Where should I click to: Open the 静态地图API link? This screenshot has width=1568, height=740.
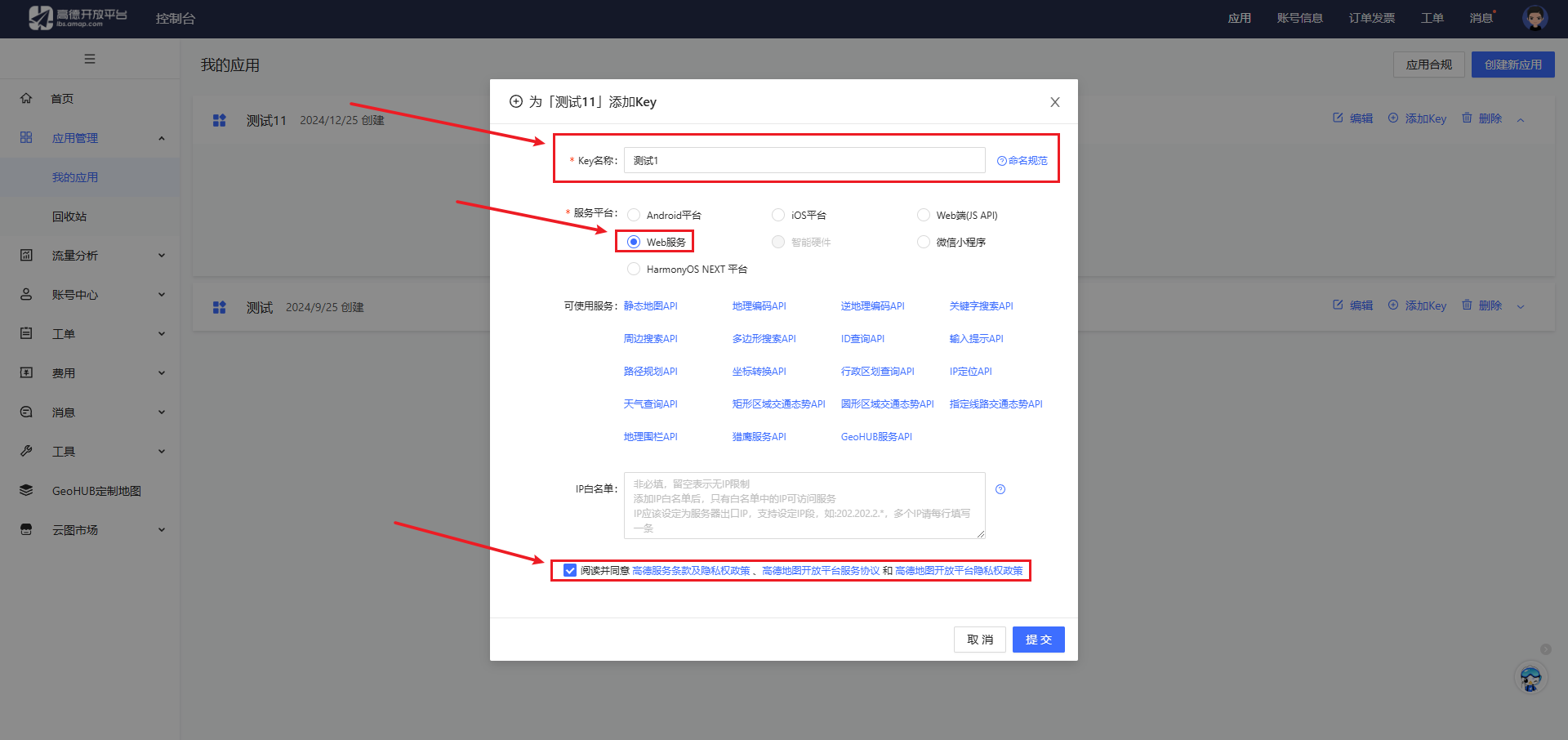point(651,306)
